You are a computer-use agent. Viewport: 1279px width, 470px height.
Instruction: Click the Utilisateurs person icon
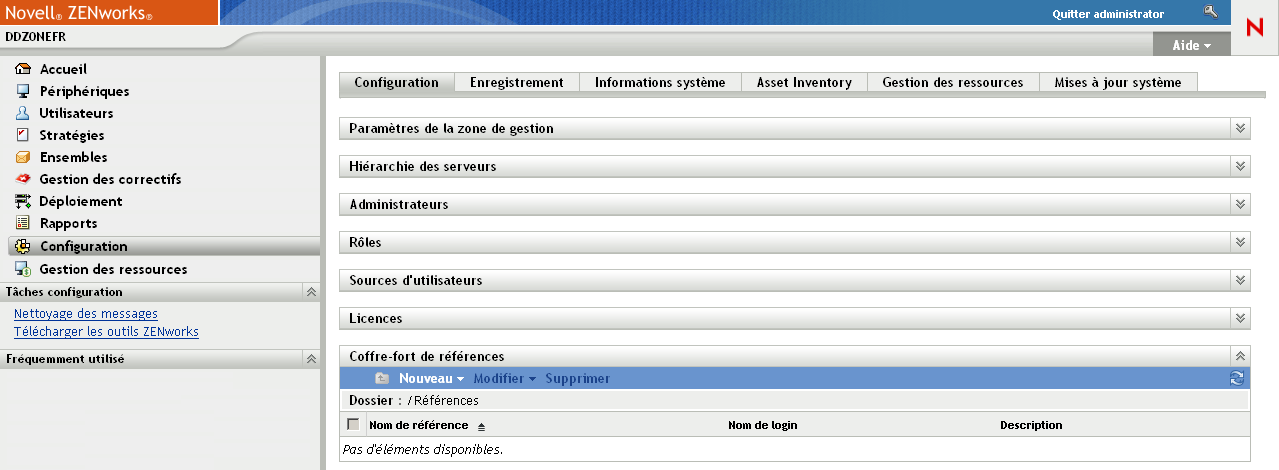tap(23, 113)
